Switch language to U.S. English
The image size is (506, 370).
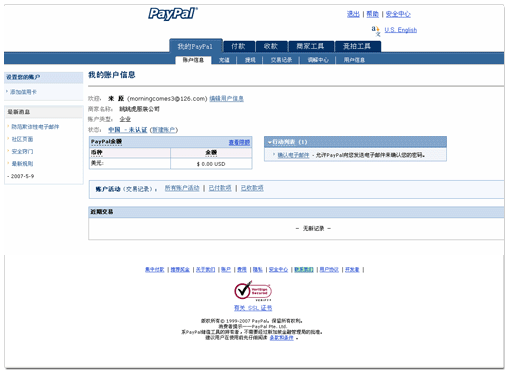pos(401,30)
